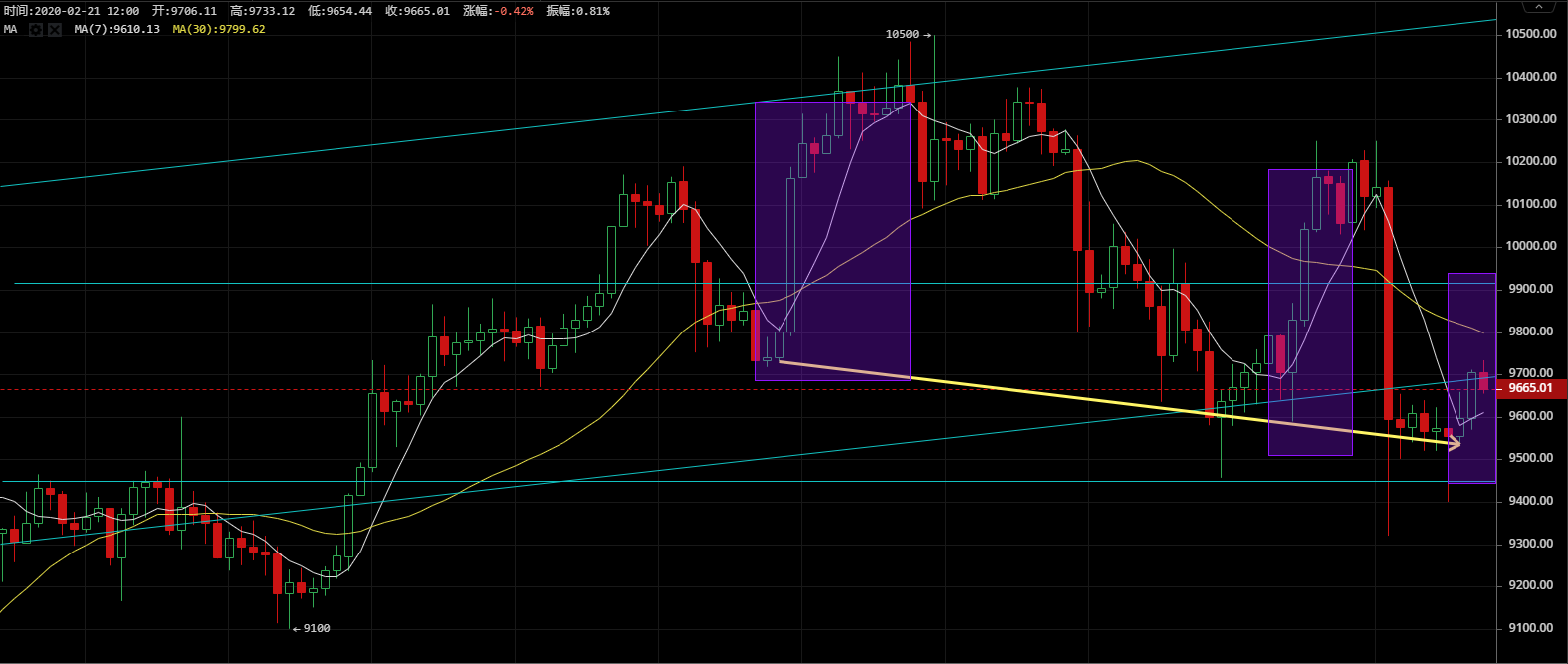Click the 9800.00 price axis label
The image size is (1568, 664).
[x=1531, y=332]
